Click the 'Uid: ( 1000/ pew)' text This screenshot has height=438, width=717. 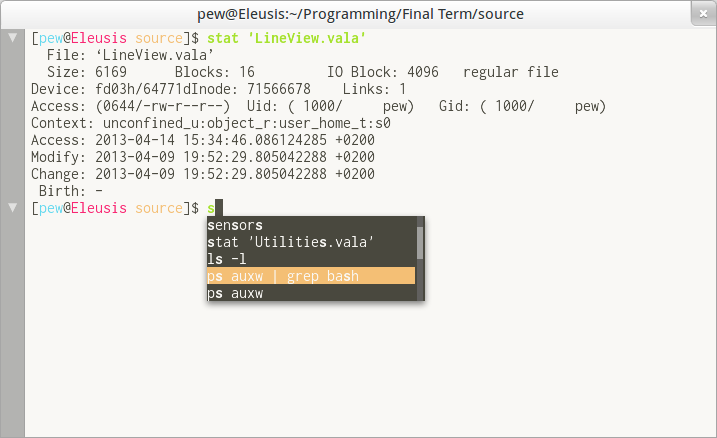tap(330, 106)
